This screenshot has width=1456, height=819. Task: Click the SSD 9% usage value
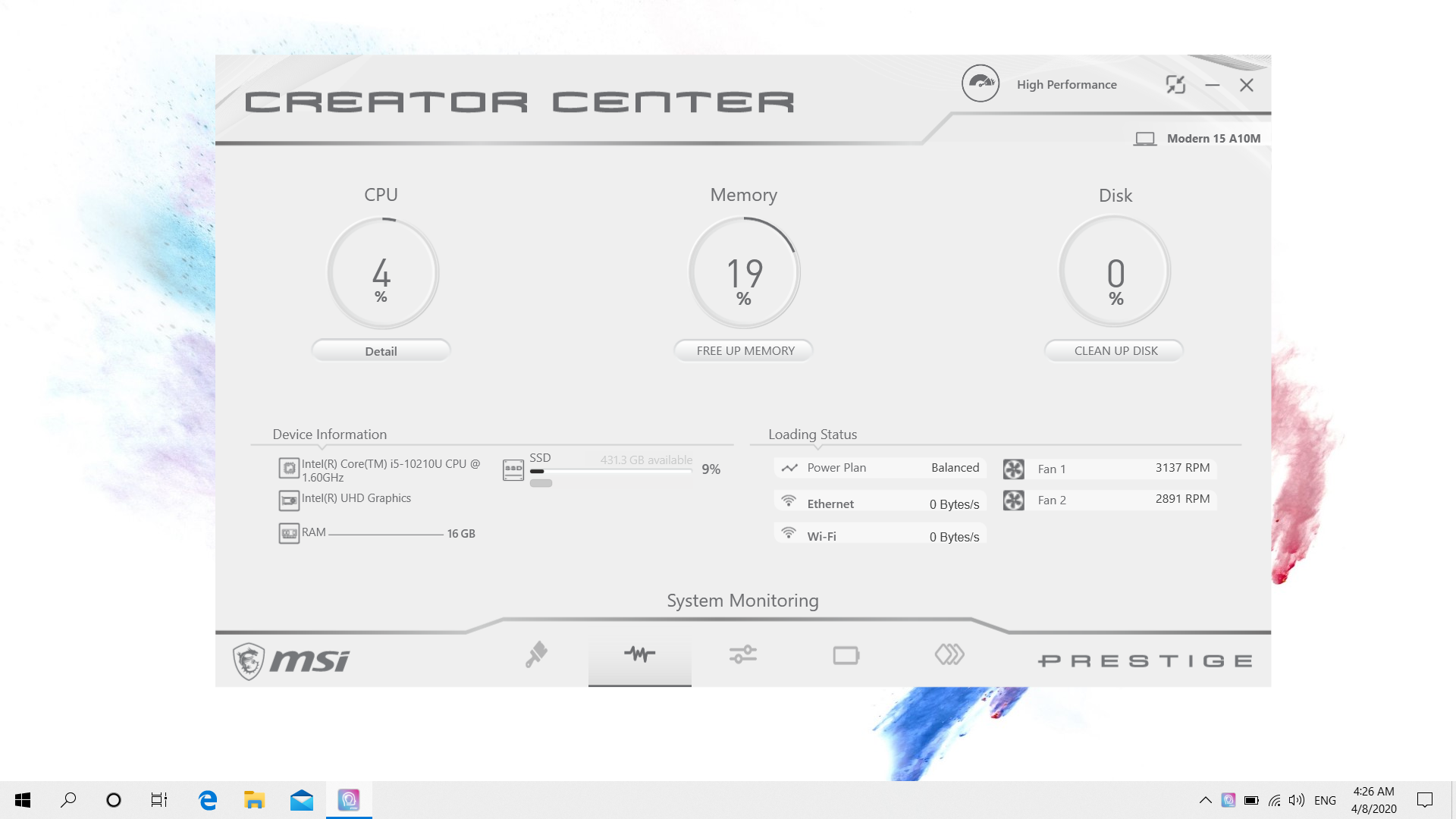tap(711, 469)
